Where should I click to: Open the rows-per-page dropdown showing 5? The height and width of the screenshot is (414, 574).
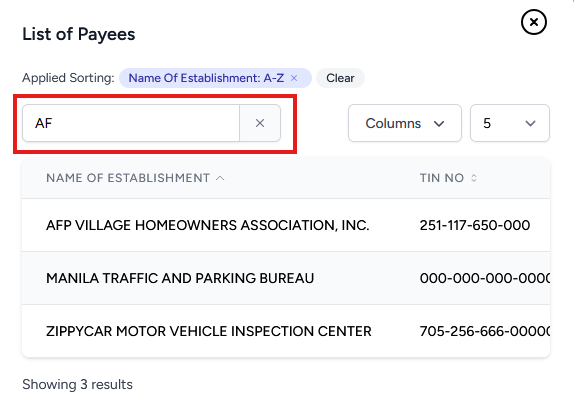(510, 123)
